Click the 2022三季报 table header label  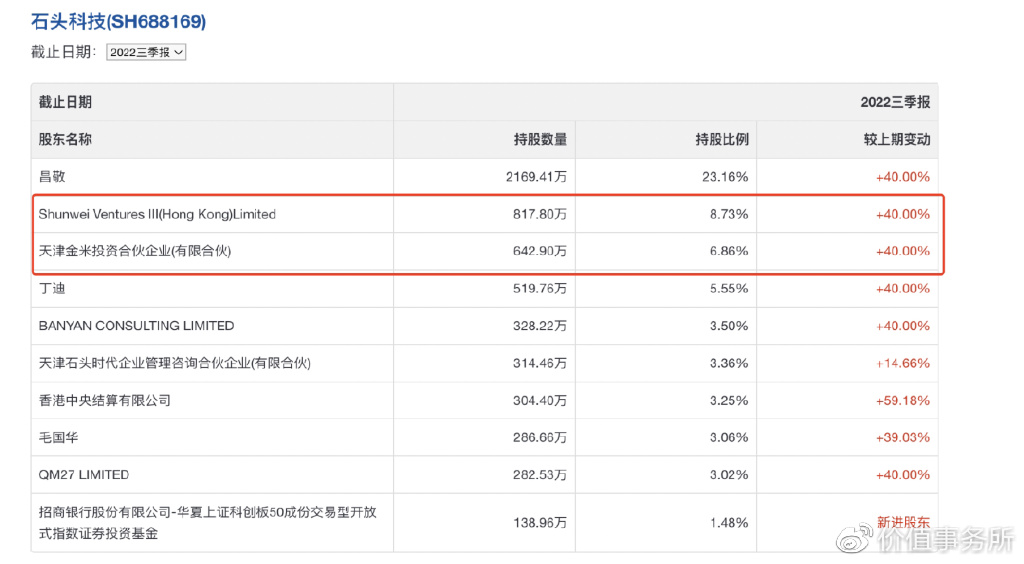pyautogui.click(x=895, y=102)
